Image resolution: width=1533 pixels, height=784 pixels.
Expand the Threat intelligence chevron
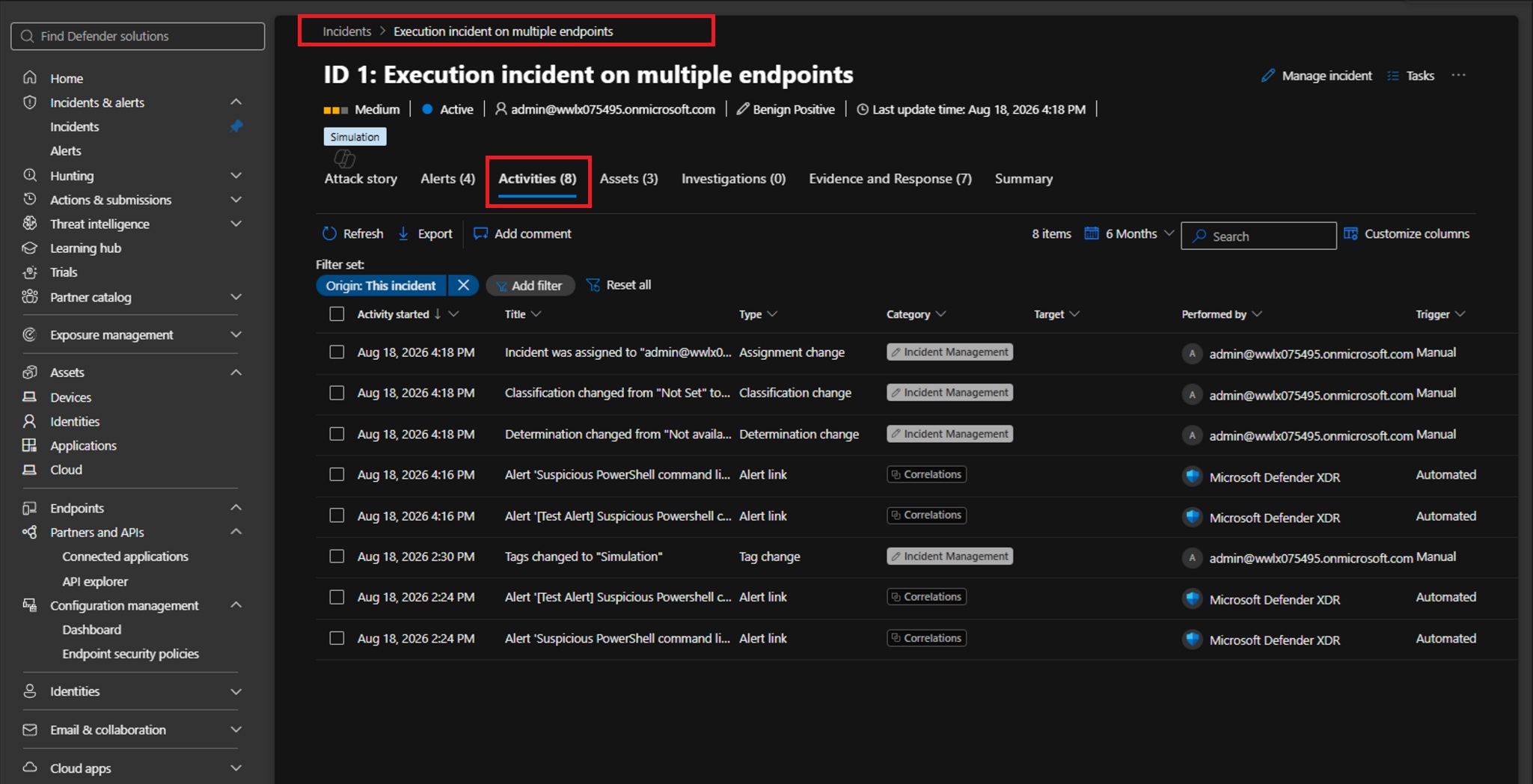click(x=236, y=224)
